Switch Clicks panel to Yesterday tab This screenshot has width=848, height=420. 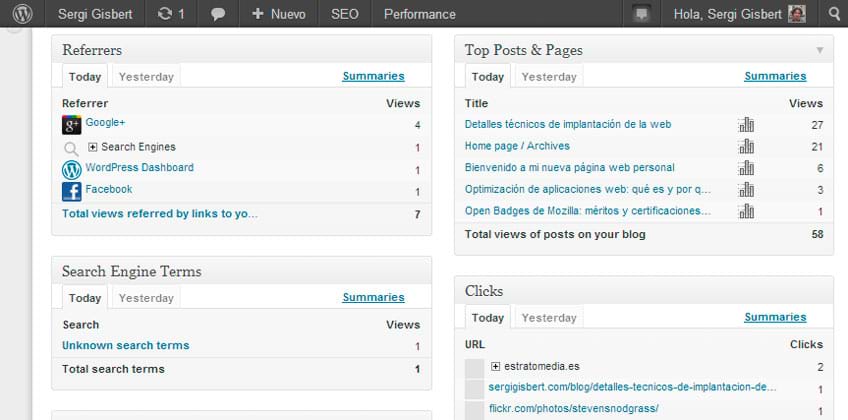pyautogui.click(x=549, y=318)
